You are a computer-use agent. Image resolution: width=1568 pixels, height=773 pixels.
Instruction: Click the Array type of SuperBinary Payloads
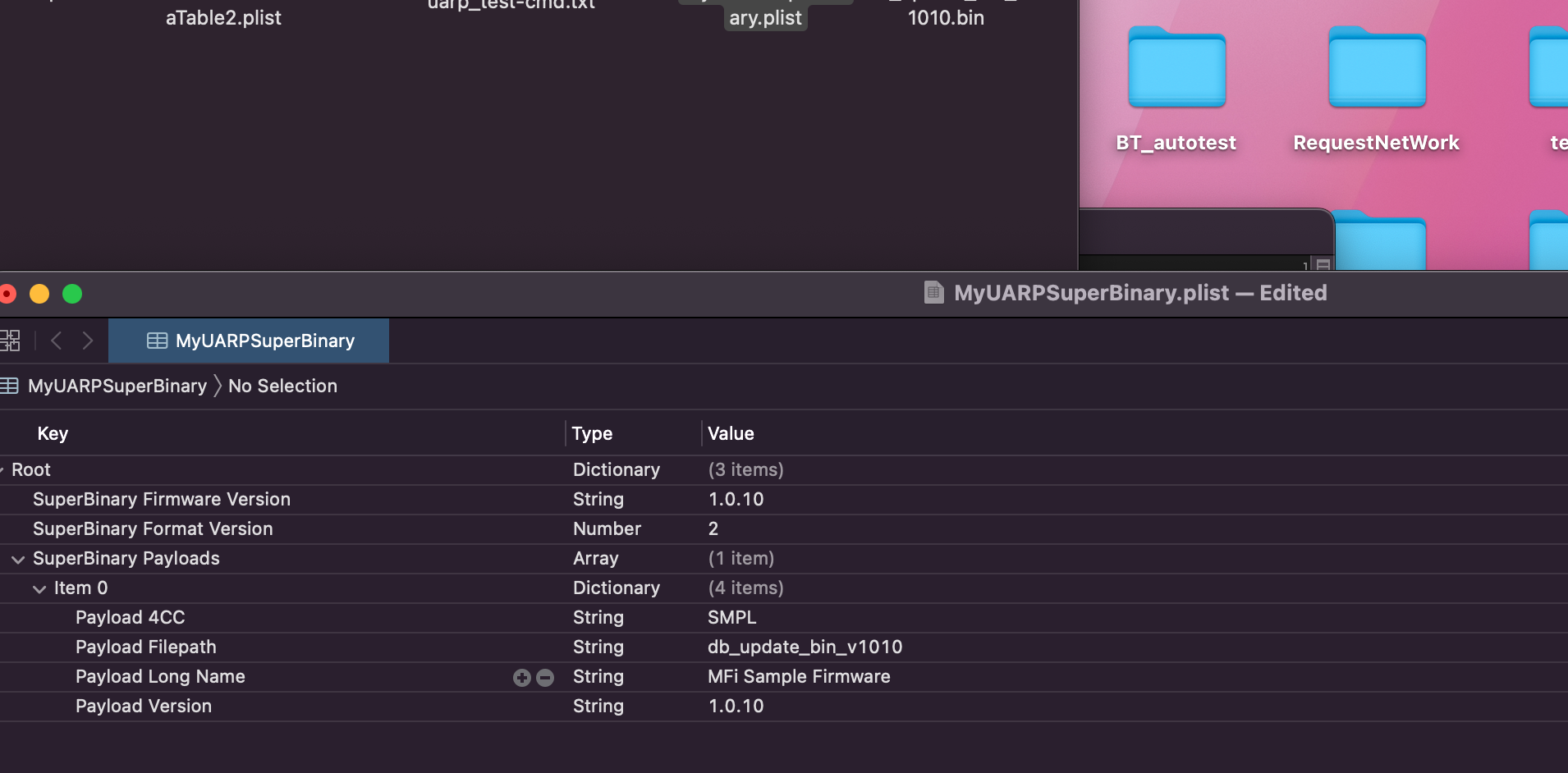point(596,558)
